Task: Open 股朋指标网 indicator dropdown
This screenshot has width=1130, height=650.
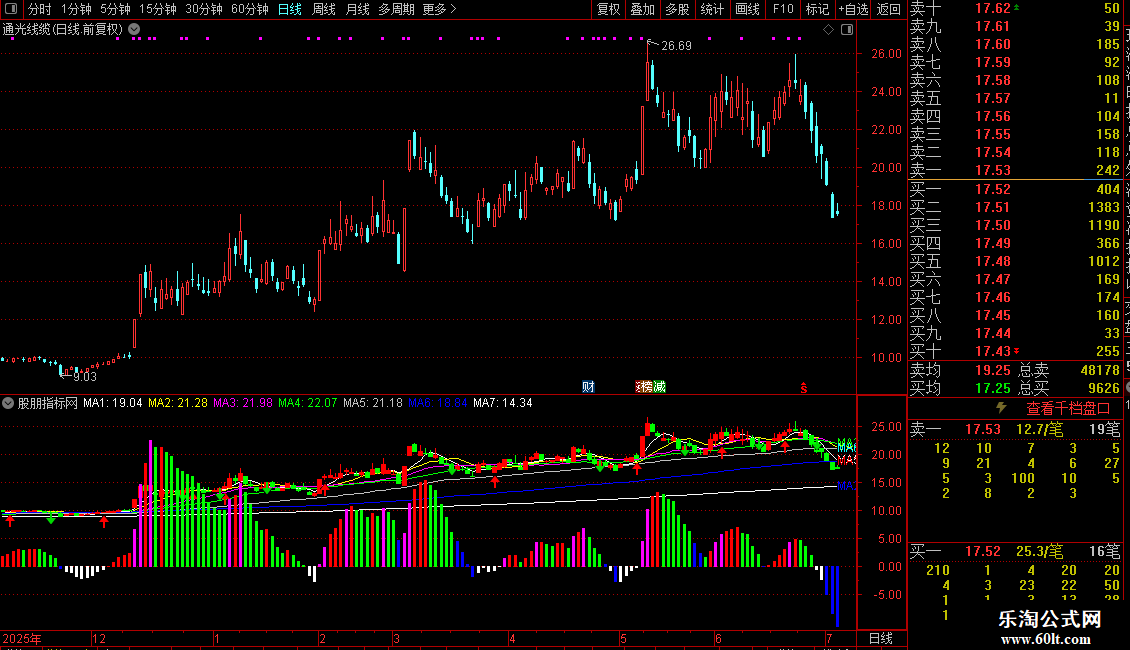Action: 8,403
